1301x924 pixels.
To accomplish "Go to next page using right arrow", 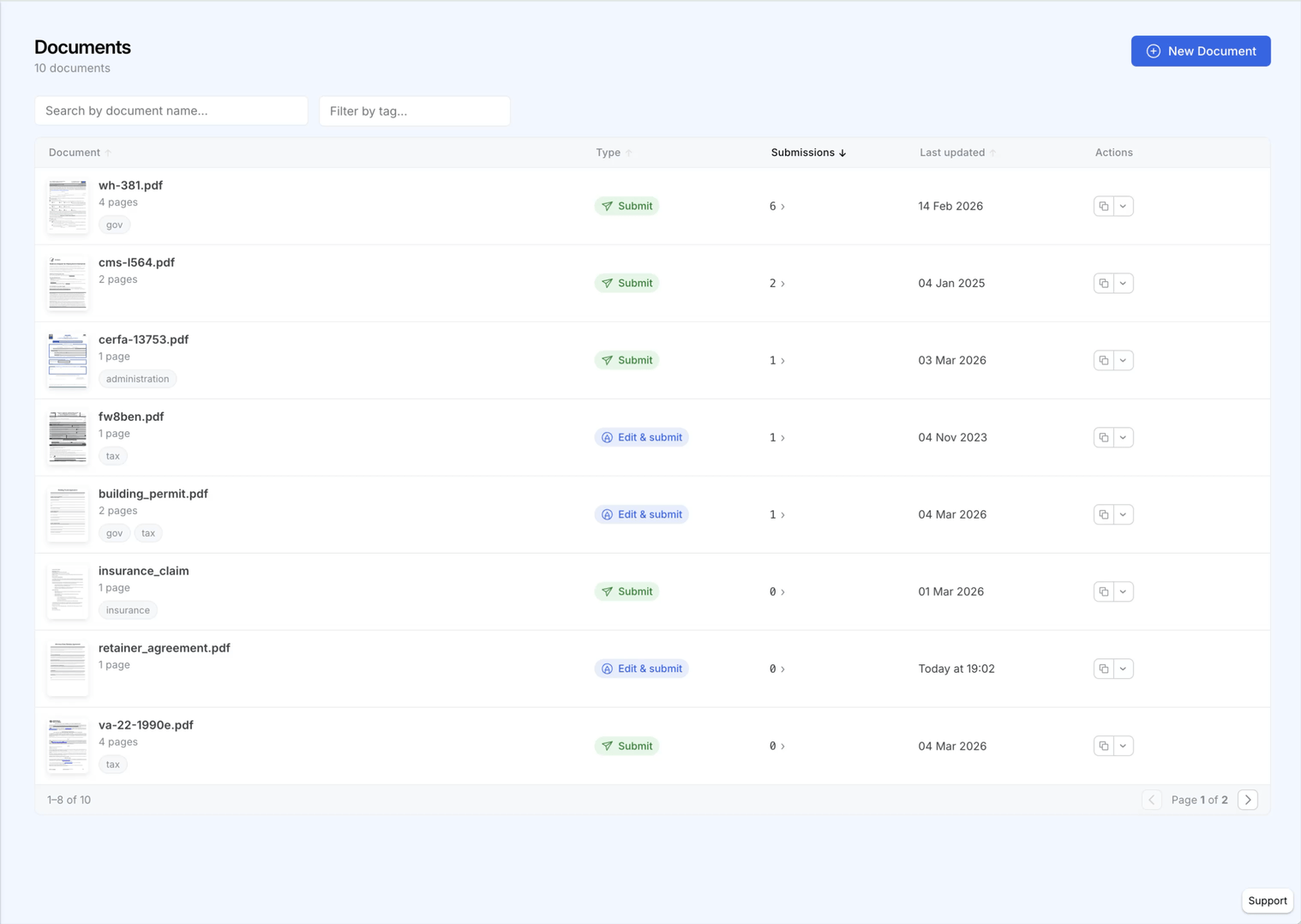I will (1248, 800).
